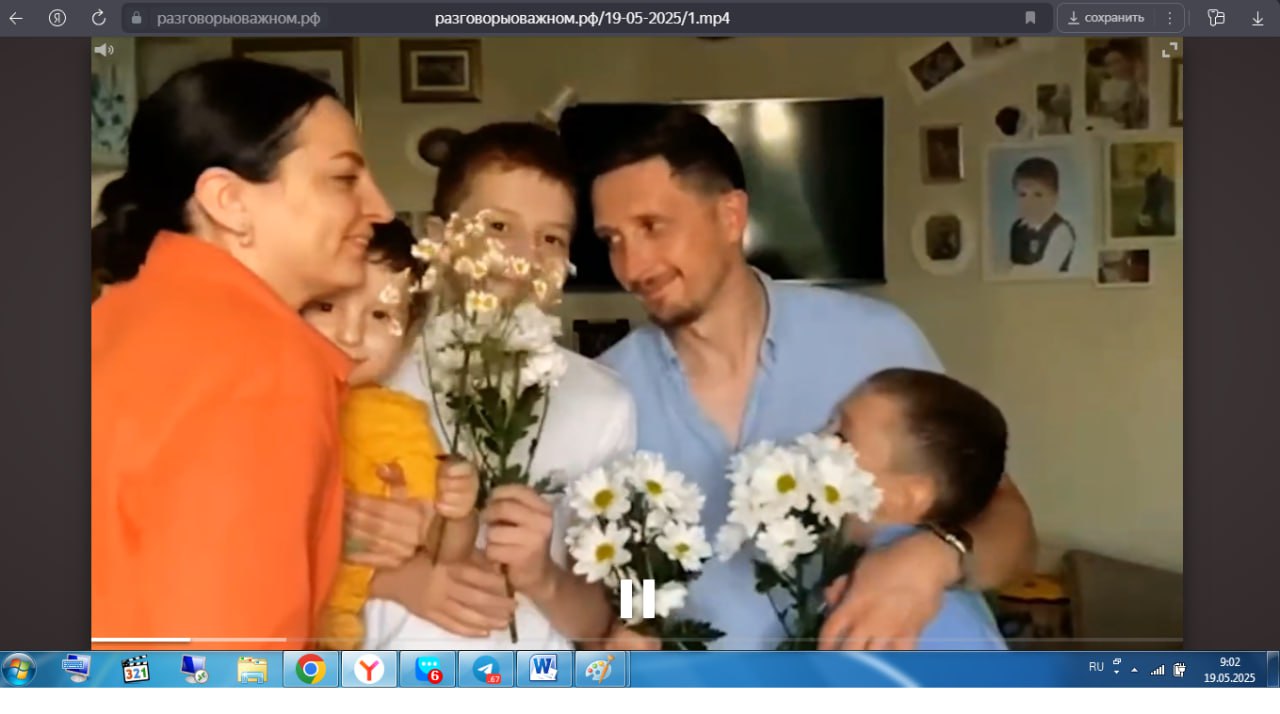Open the network signal tray icon
The height and width of the screenshot is (714, 1280).
[1158, 670]
